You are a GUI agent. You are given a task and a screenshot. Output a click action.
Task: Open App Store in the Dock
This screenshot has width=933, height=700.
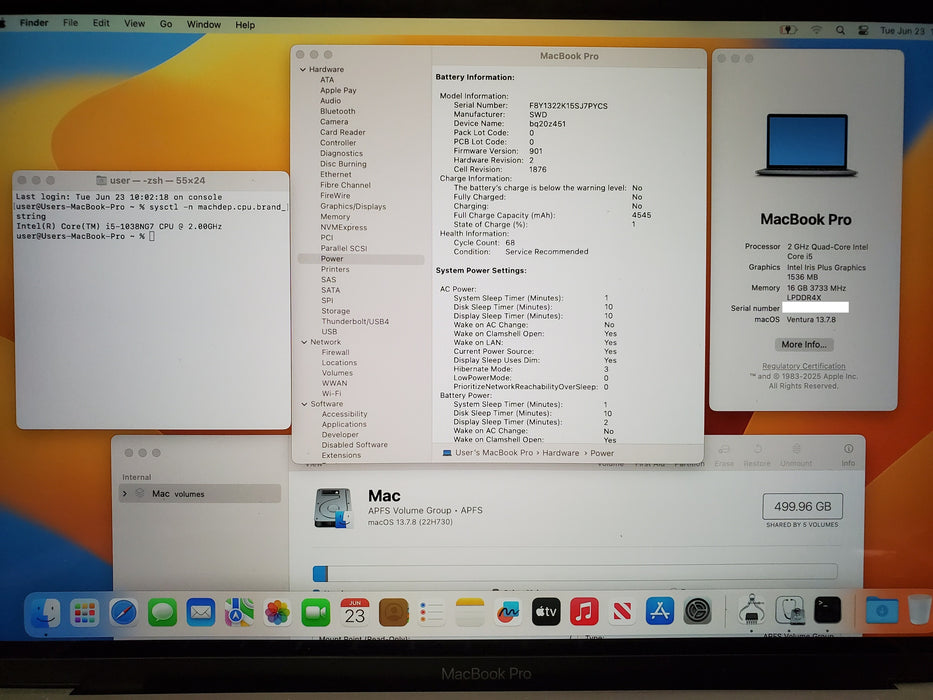(660, 612)
